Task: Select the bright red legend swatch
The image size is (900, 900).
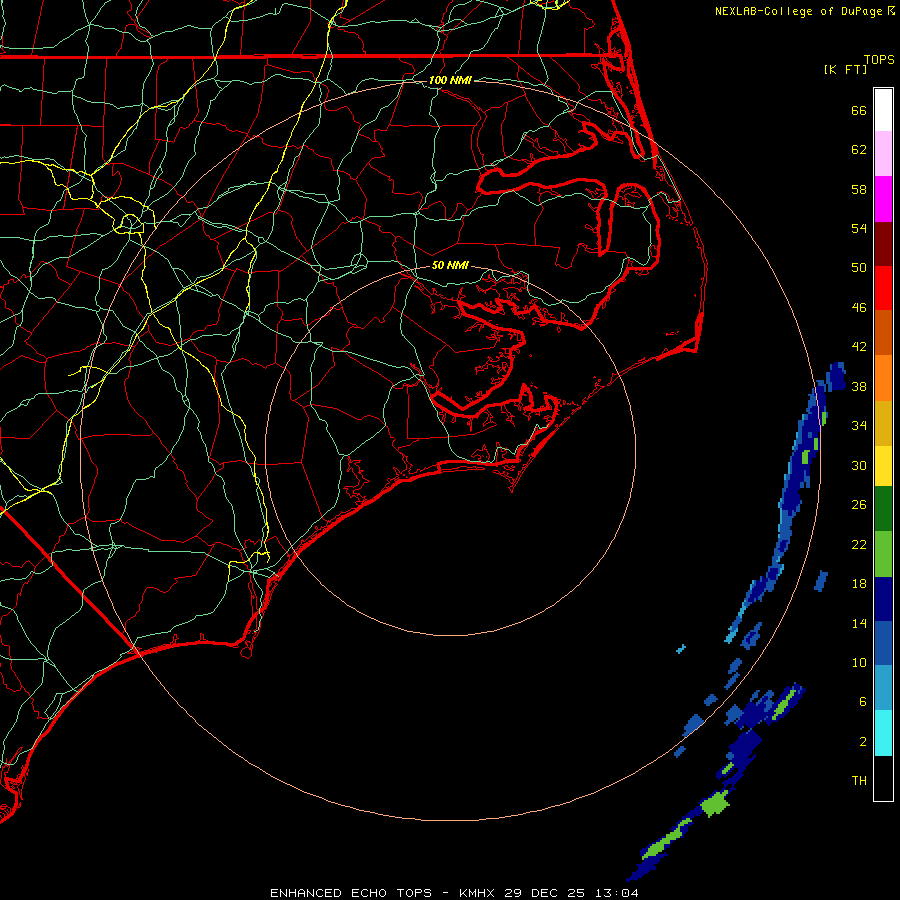Action: (883, 288)
